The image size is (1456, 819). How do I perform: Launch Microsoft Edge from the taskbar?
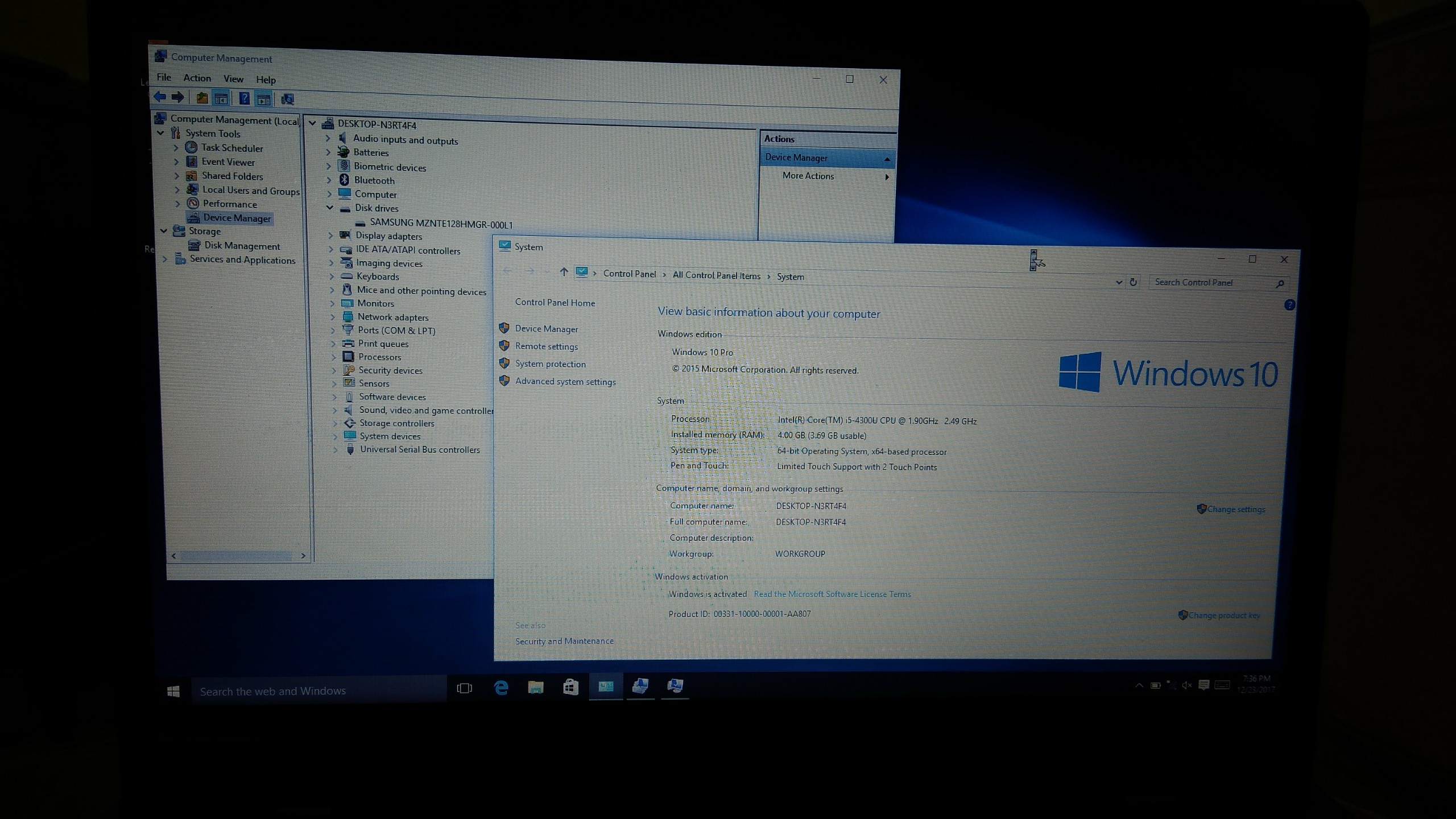(500, 688)
